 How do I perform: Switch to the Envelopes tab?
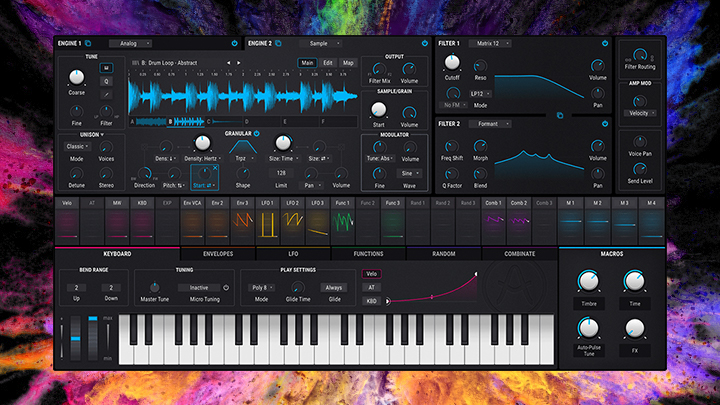(x=217, y=254)
